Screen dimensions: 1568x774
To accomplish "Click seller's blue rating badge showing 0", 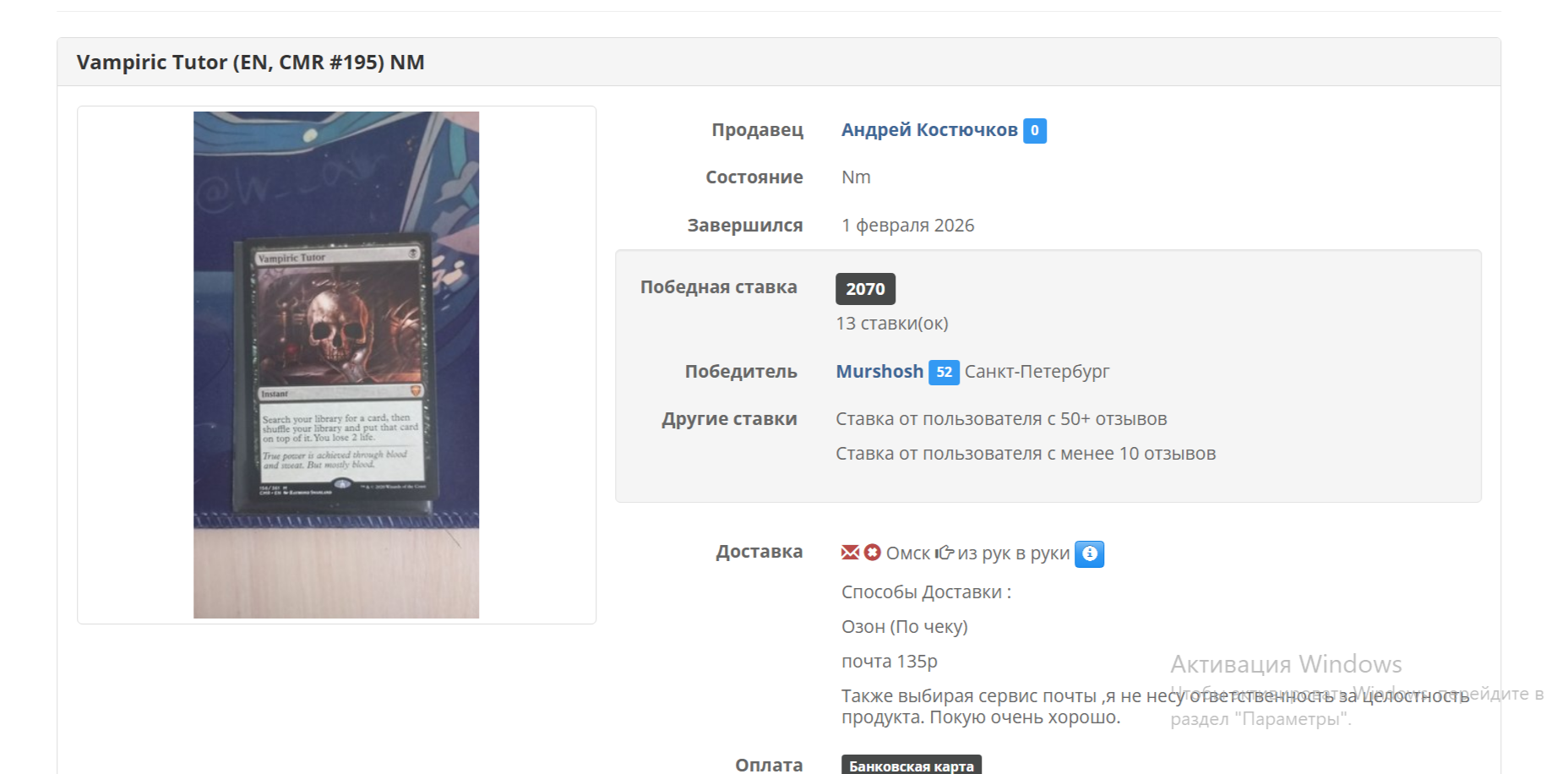I will pos(1035,130).
